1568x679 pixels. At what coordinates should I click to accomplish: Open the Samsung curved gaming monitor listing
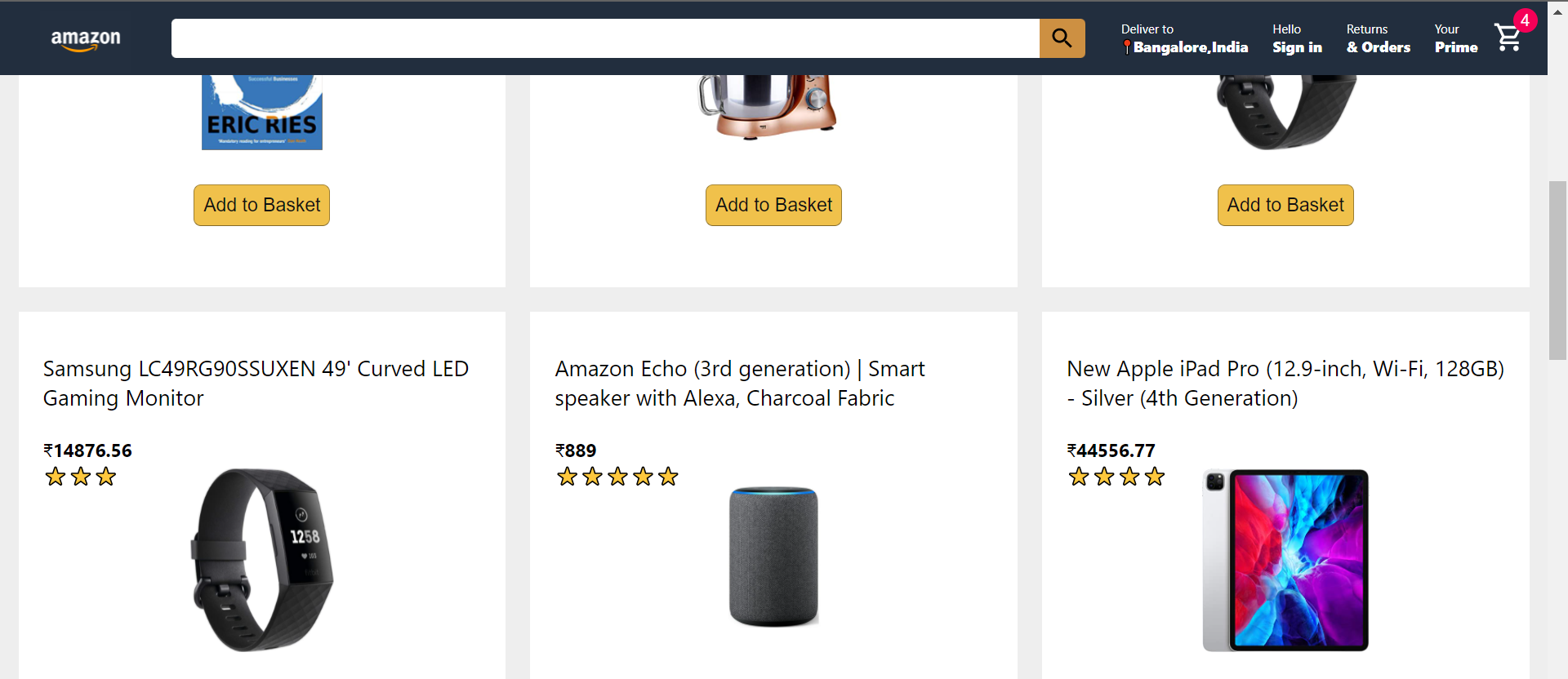pos(256,383)
